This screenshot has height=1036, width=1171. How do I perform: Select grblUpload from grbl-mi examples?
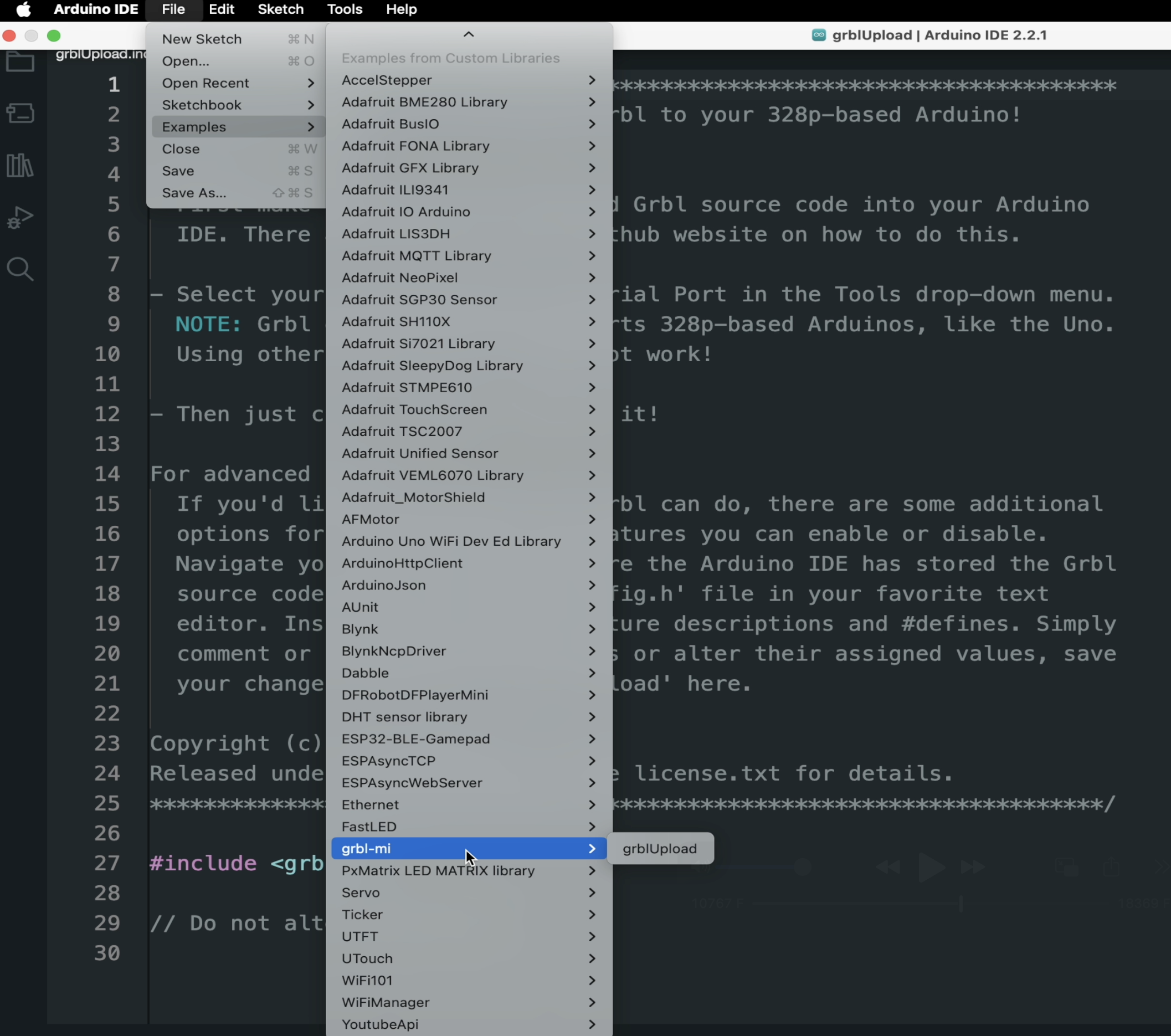[659, 848]
